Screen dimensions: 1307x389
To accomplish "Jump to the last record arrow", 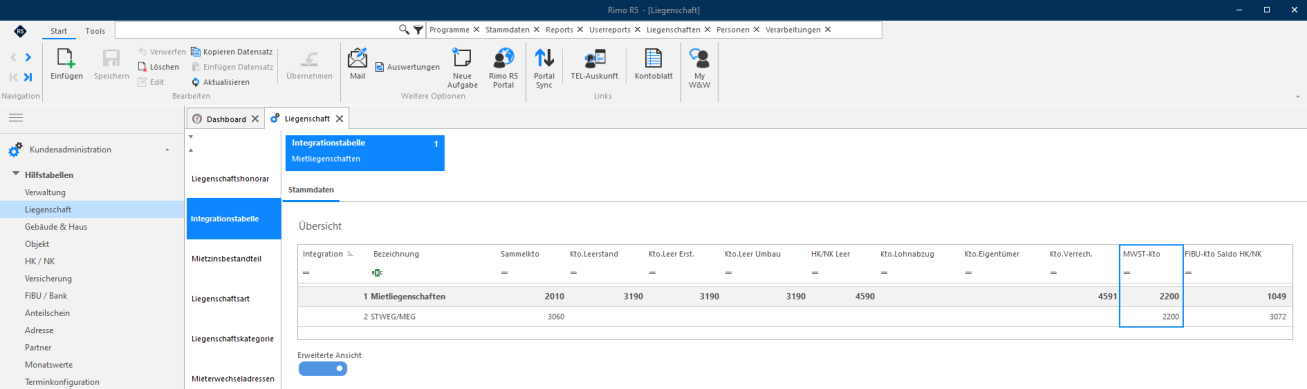I will (x=28, y=77).
